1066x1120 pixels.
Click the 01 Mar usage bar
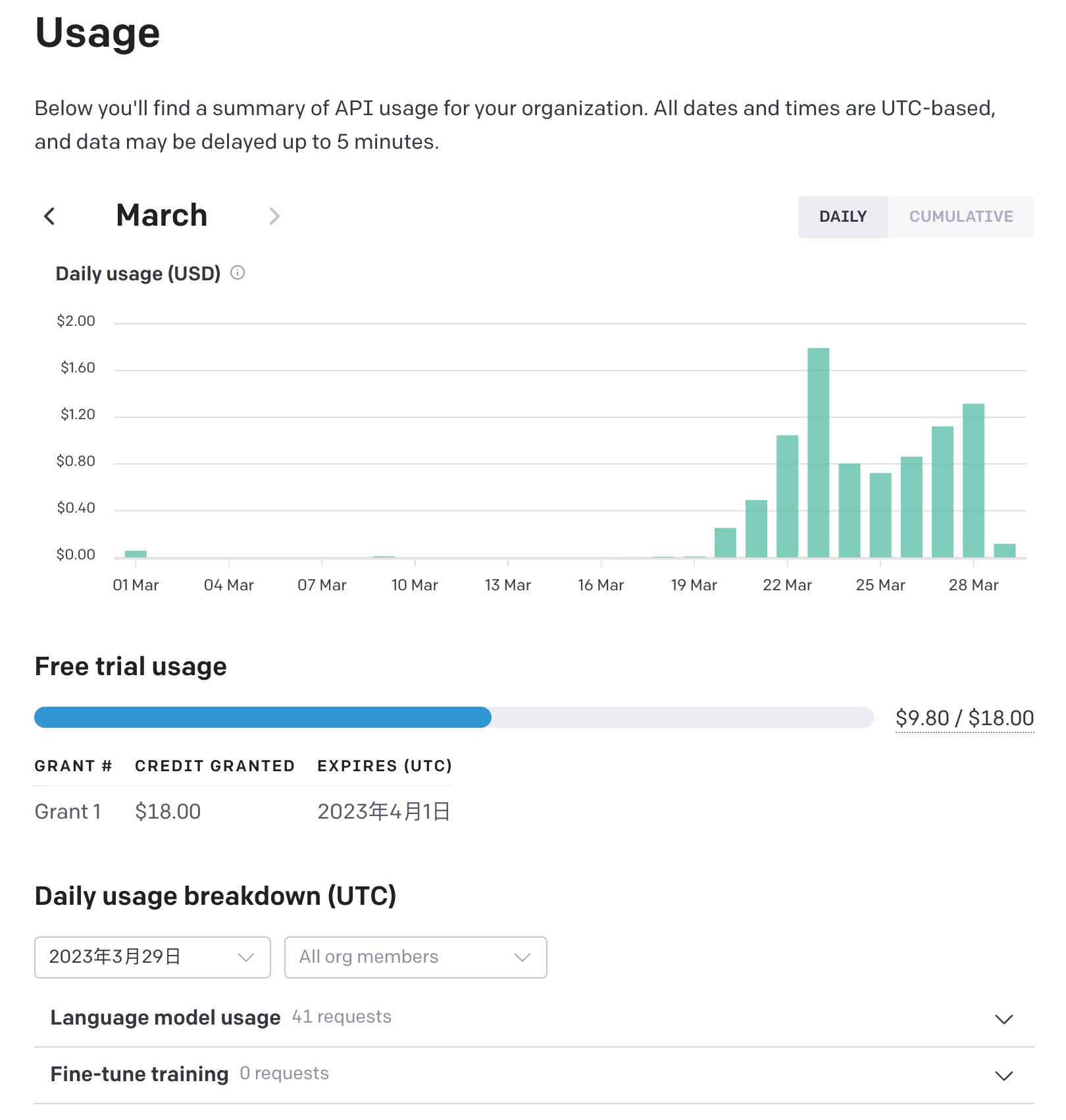click(136, 554)
